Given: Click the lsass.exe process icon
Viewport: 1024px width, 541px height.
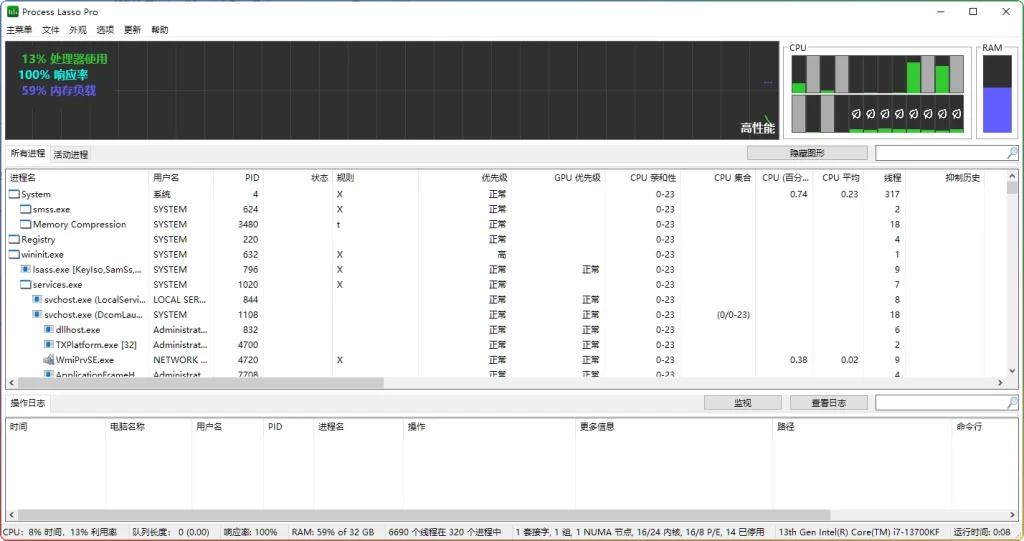Looking at the screenshot, I should (25, 269).
